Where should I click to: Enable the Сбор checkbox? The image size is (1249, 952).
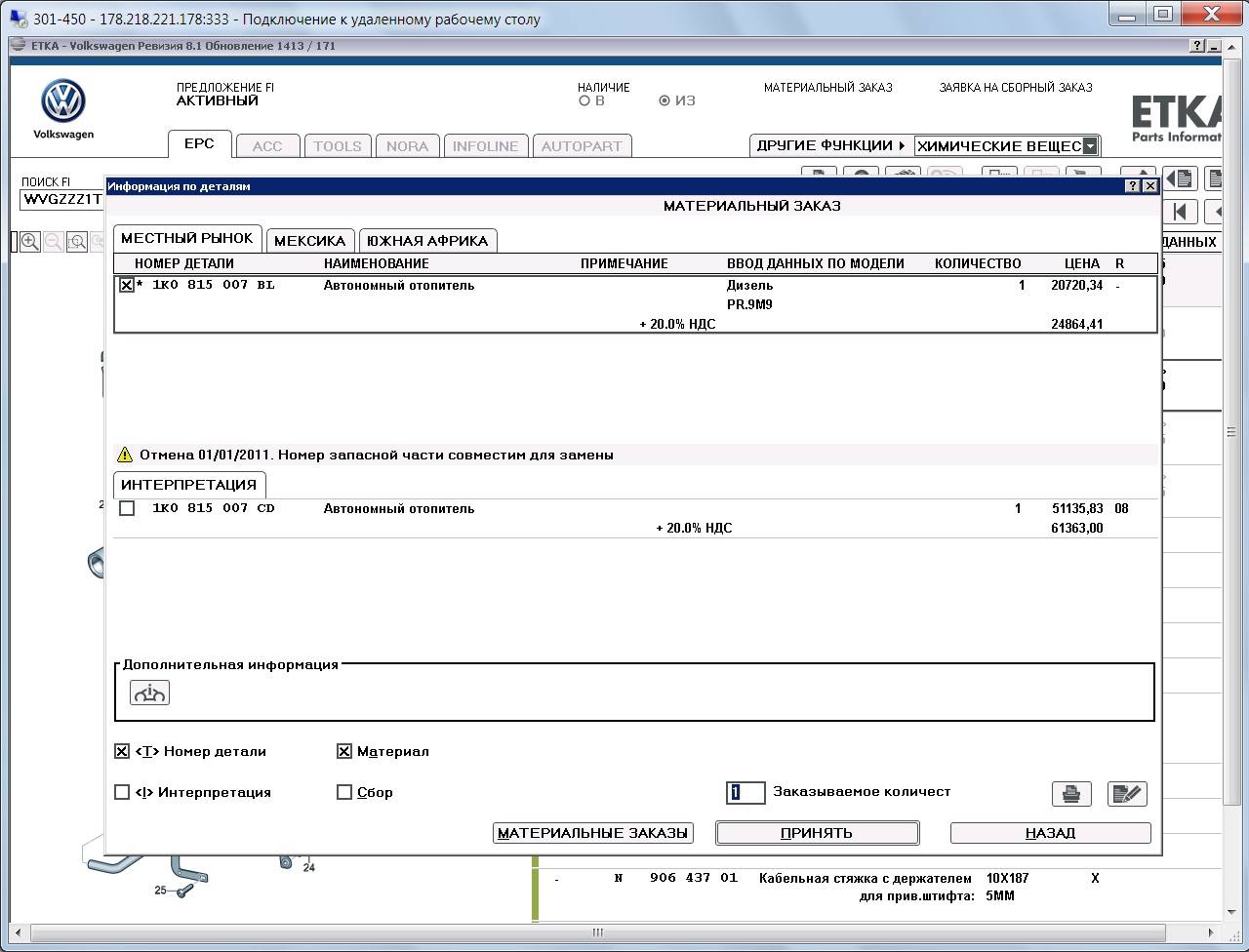(344, 792)
